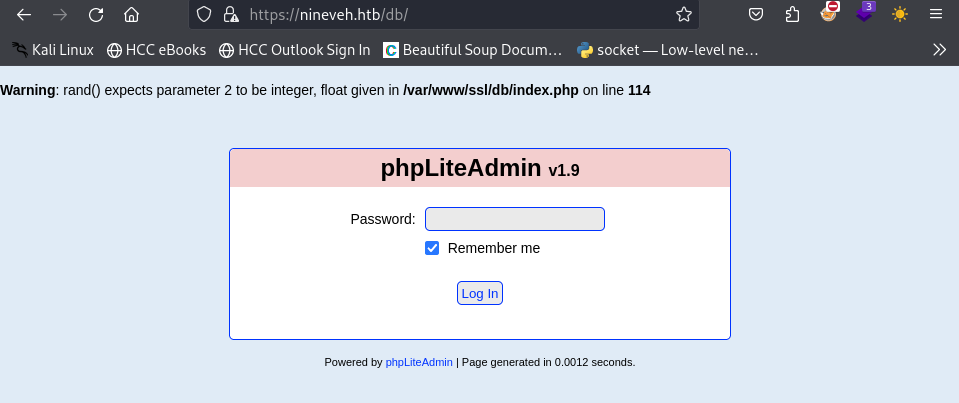The image size is (959, 403).
Task: Open the Firefox hamburger application menu
Action: pyautogui.click(x=936, y=15)
